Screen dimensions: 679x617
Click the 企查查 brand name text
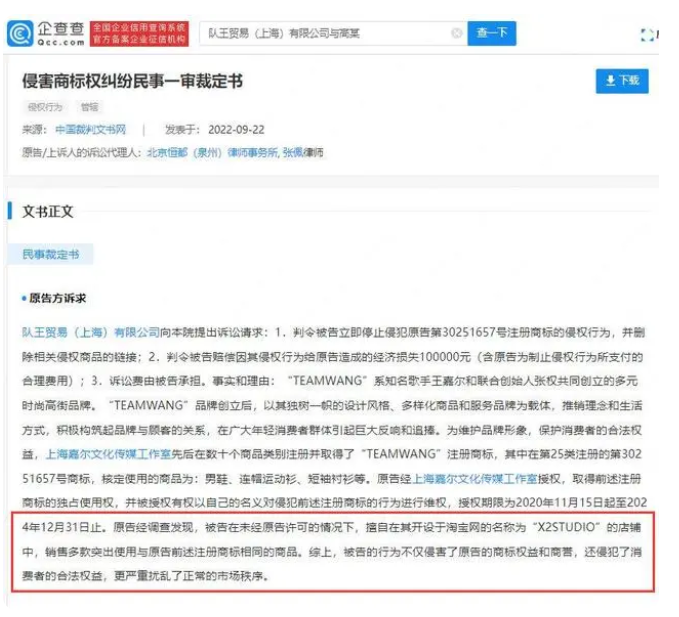(61, 29)
